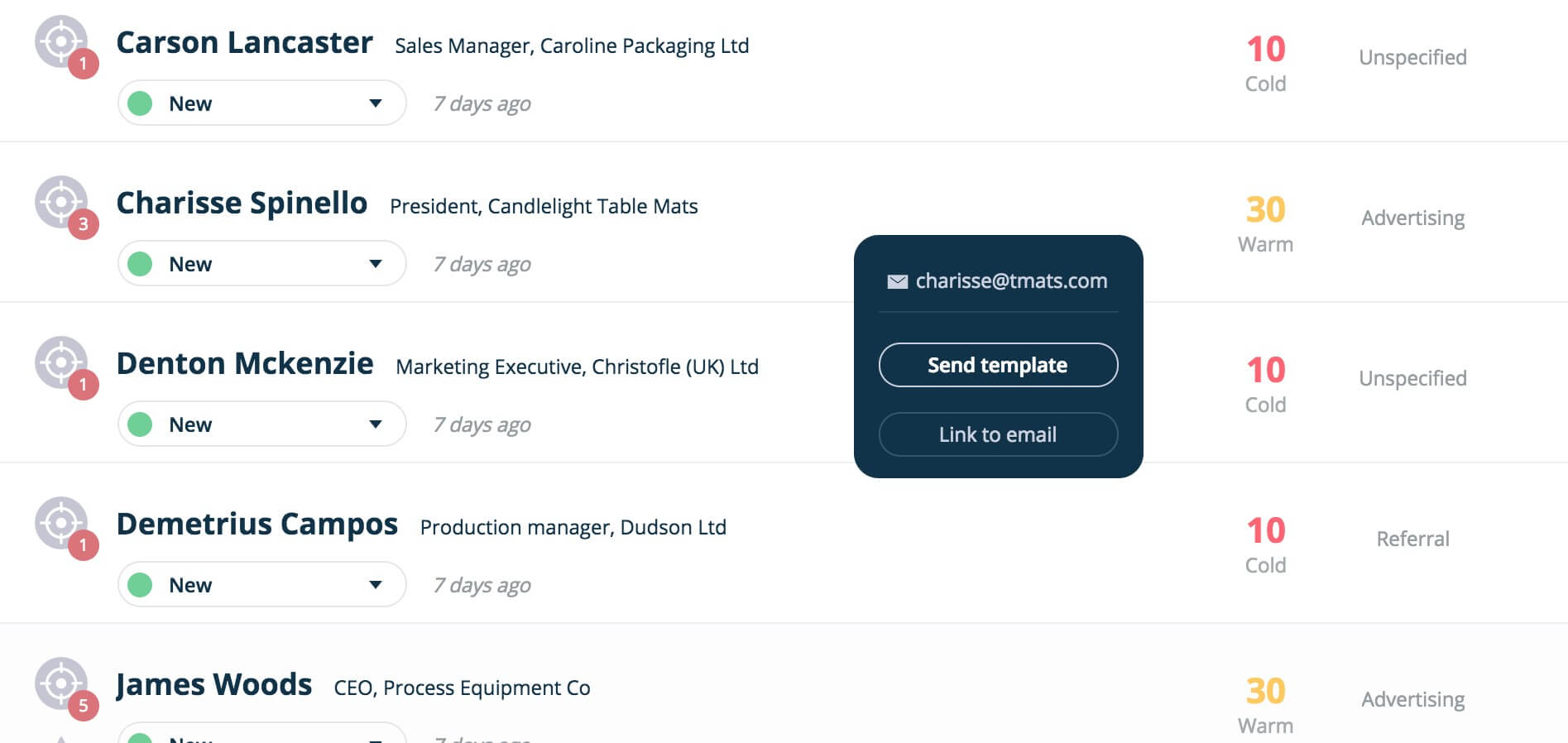Image resolution: width=1568 pixels, height=743 pixels.
Task: Click Carson Lancaster's score 10 Cold
Action: click(x=1265, y=64)
